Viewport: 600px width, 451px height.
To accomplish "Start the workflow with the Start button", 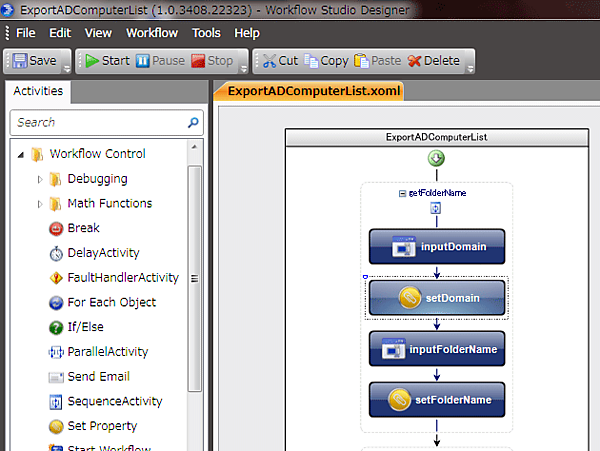I will tap(108, 60).
